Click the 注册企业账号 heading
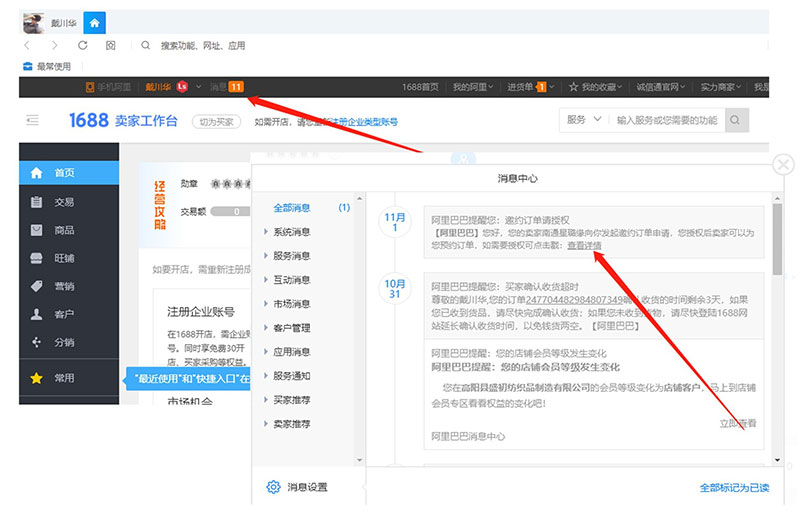The width and height of the screenshot is (800, 518). click(201, 312)
